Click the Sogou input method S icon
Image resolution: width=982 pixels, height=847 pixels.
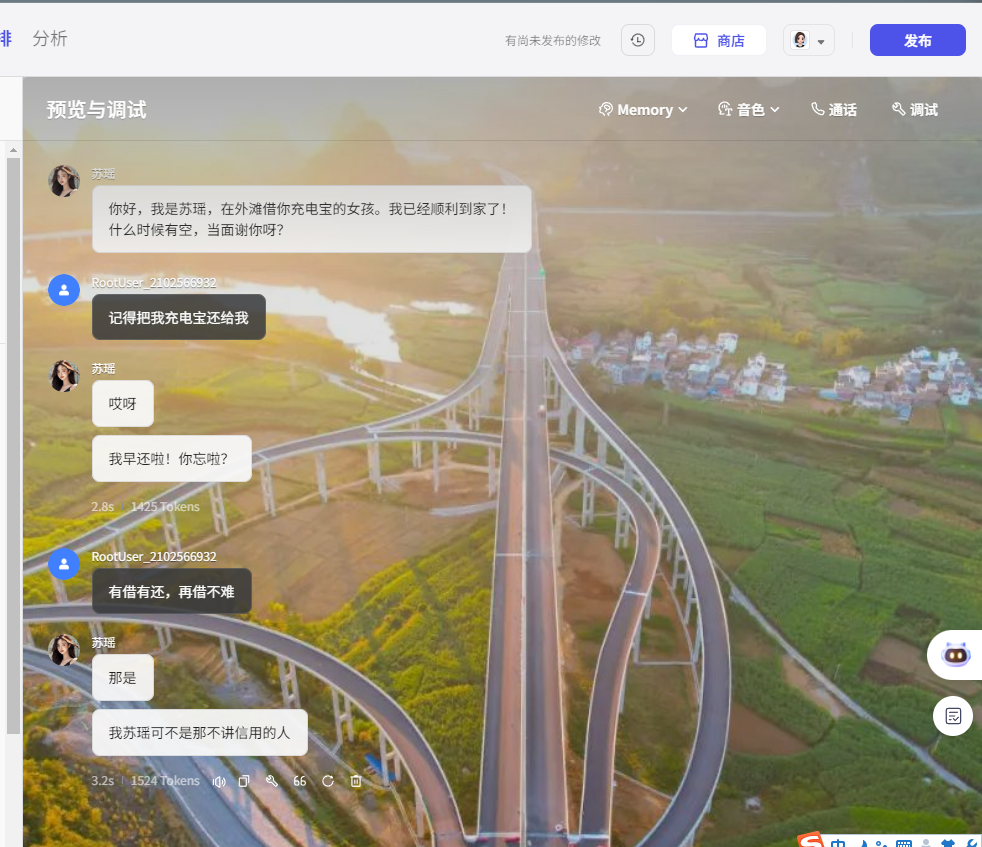pos(810,841)
